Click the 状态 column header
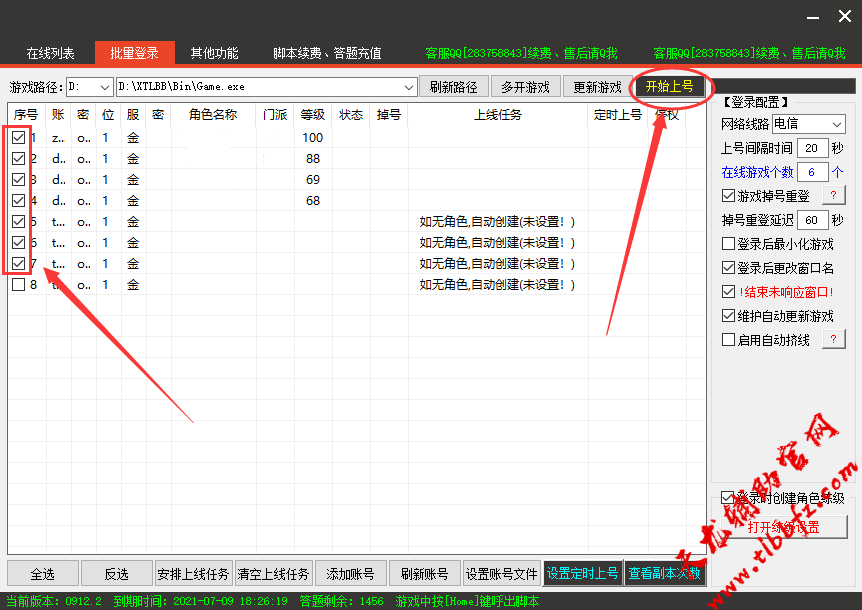This screenshot has width=862, height=610. 351,114
